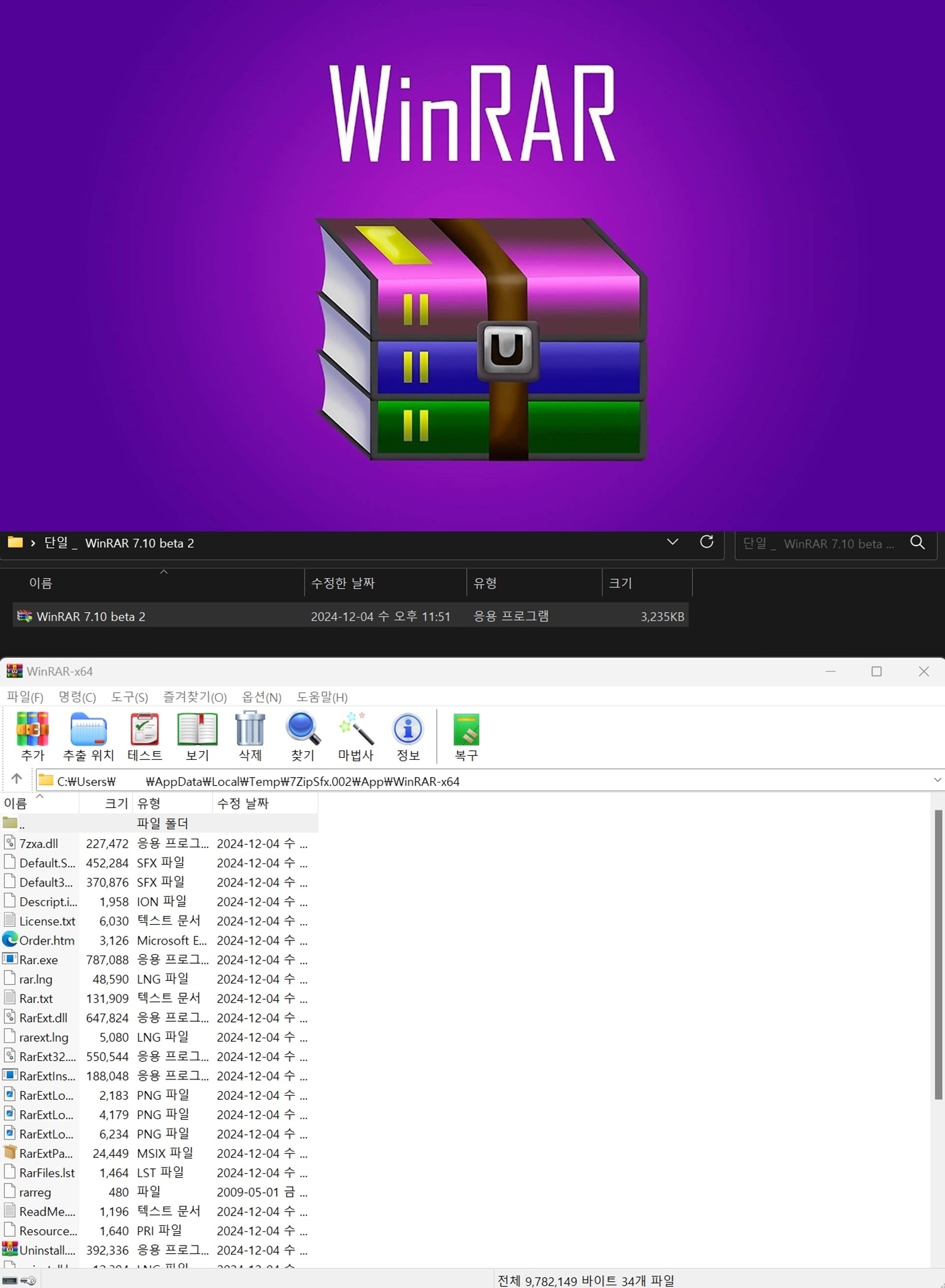Open the Options (옵션) menu
The image size is (945, 1288).
click(262, 696)
